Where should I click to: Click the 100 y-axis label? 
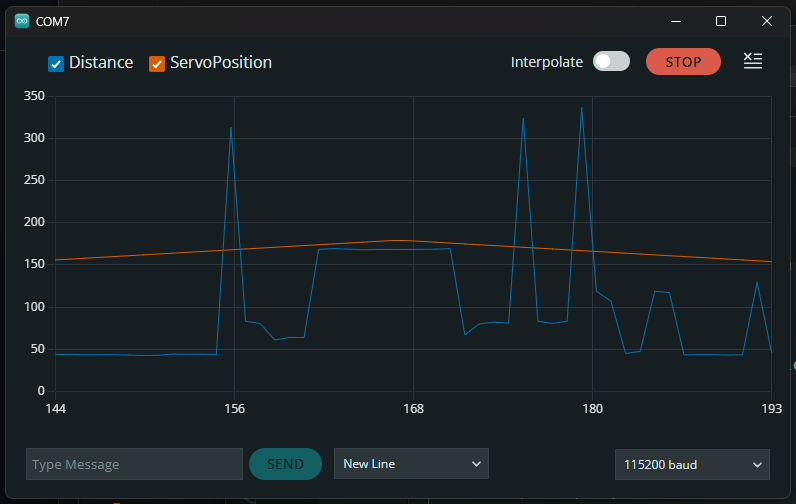coord(34,307)
